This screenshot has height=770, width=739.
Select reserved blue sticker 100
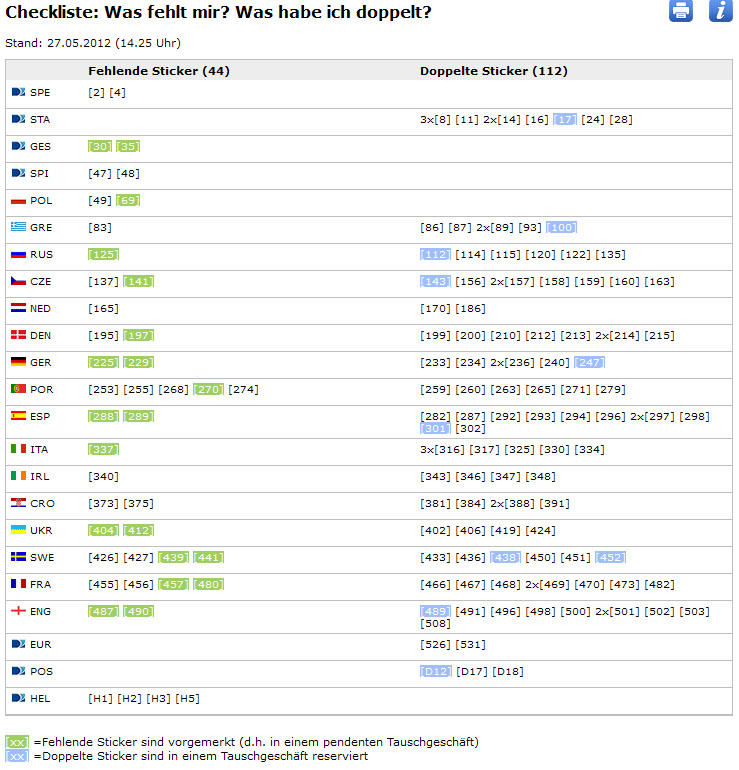click(x=561, y=228)
